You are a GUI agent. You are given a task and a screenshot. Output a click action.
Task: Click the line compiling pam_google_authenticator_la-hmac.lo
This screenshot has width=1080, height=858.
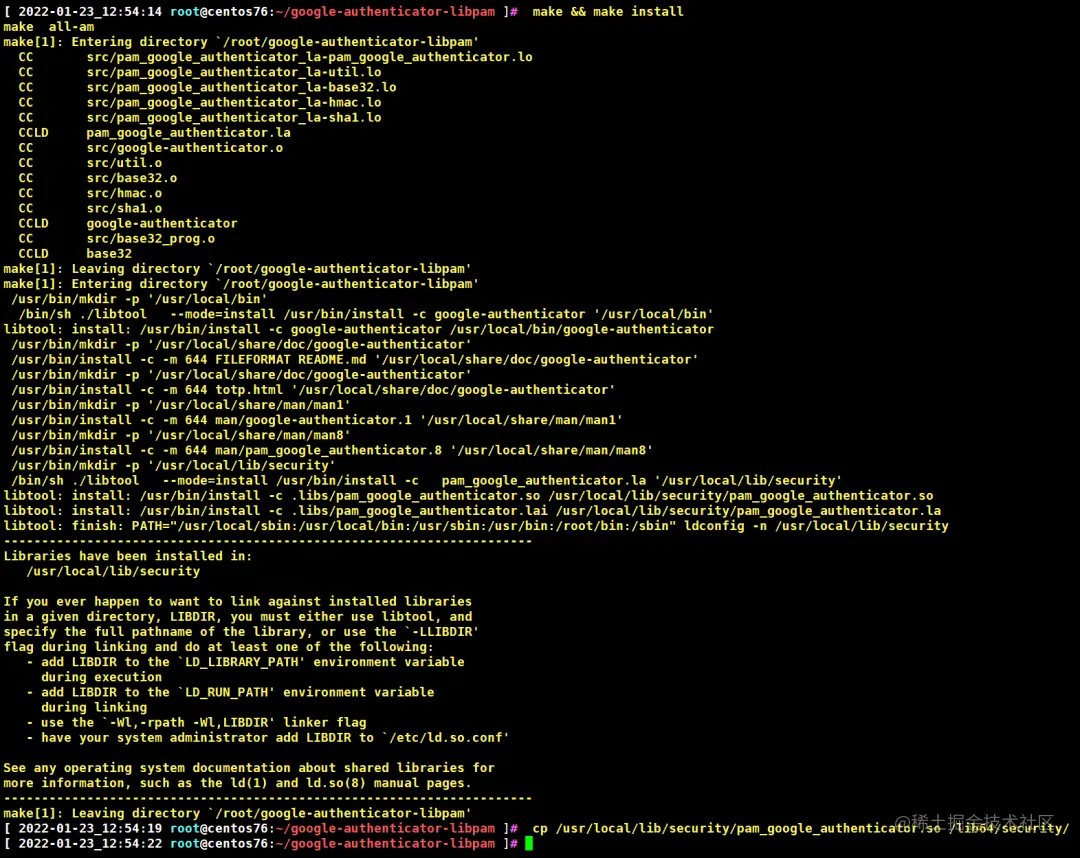[x=200, y=103]
